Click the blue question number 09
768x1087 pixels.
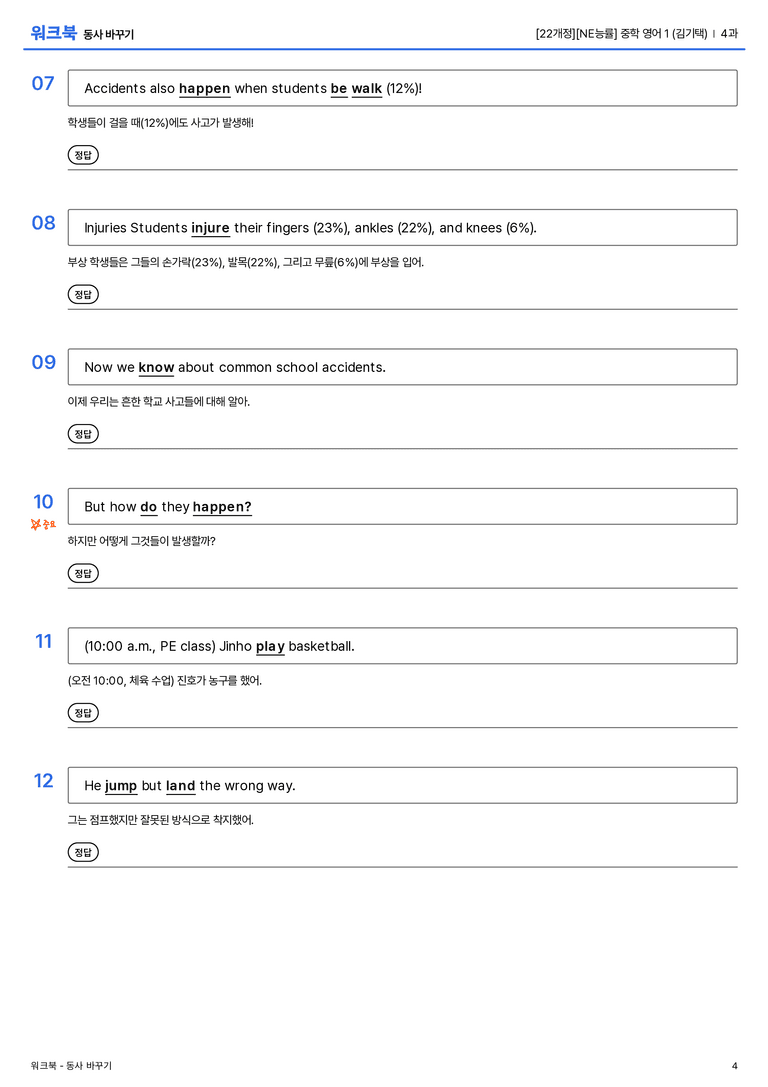pyautogui.click(x=44, y=362)
